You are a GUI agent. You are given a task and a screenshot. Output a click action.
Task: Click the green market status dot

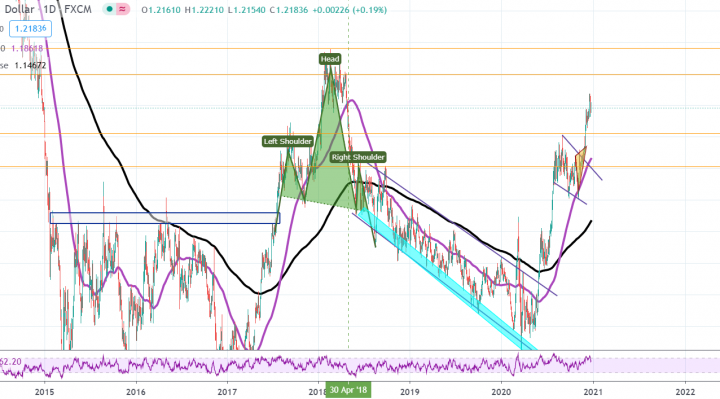coord(109,9)
